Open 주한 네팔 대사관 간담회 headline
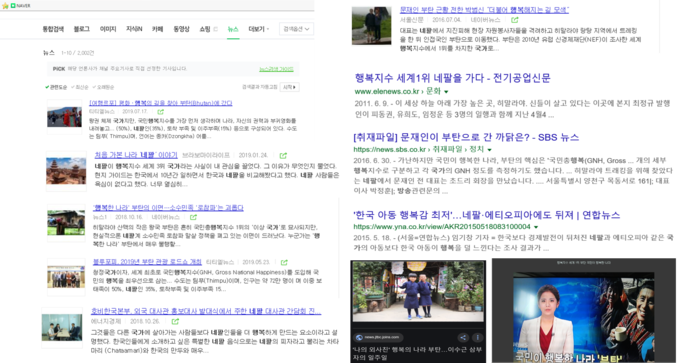This screenshot has height=363, width=680. point(206,311)
